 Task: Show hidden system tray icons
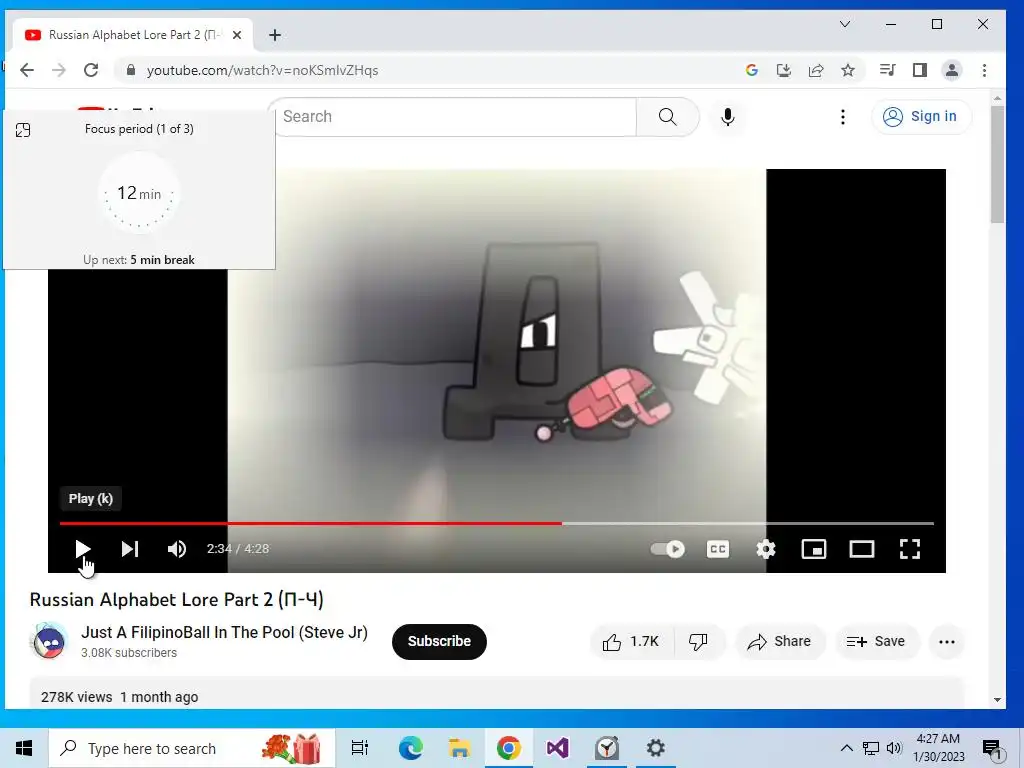(846, 748)
